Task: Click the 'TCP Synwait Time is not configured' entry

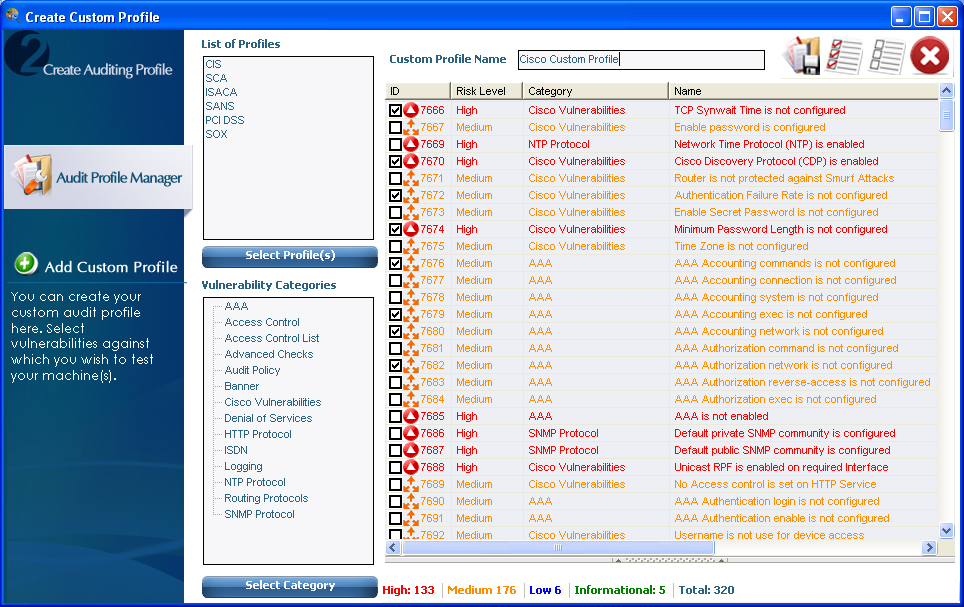Action: 759,110
